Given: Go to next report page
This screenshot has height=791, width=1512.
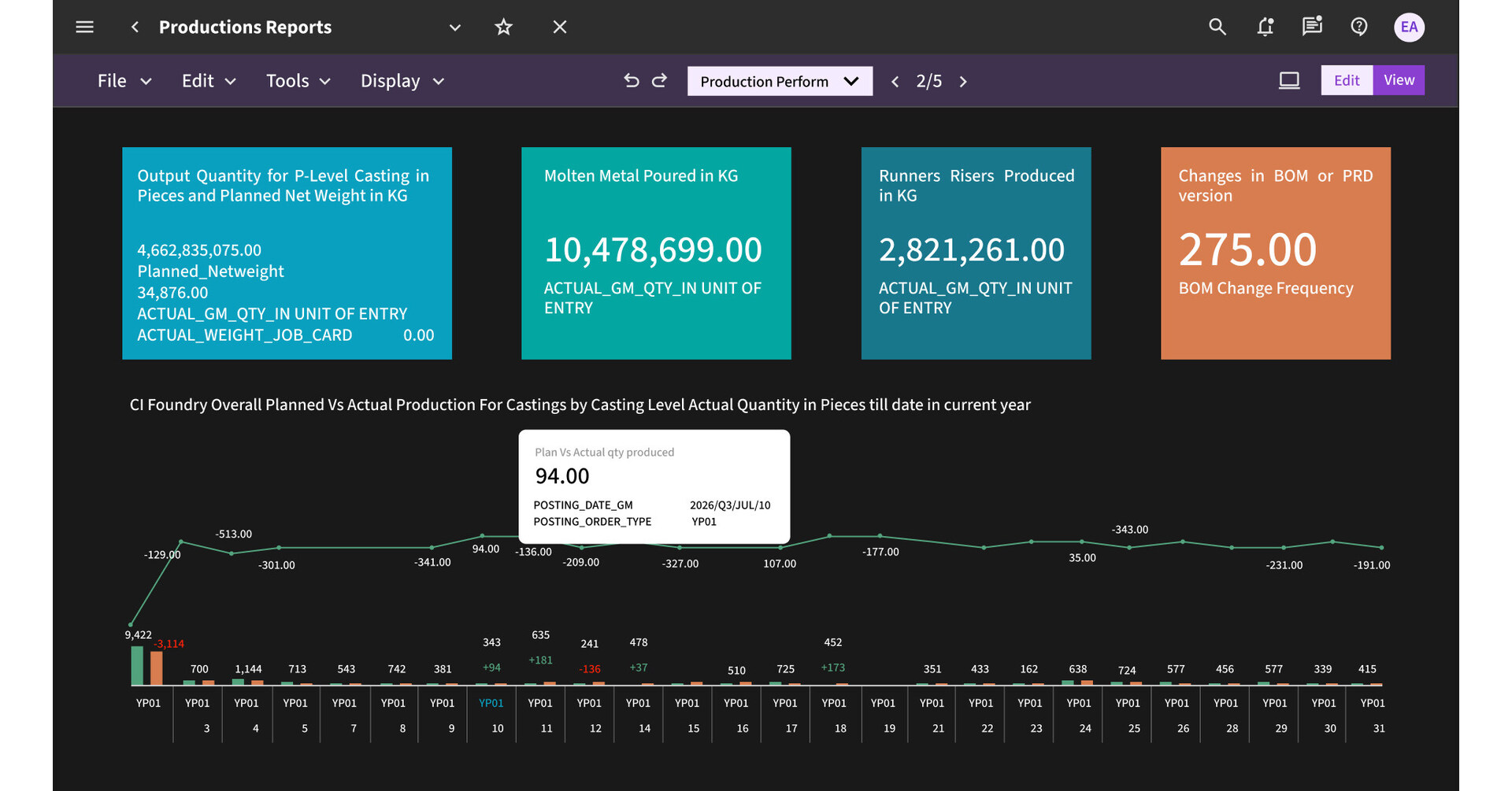Looking at the screenshot, I should 963,81.
